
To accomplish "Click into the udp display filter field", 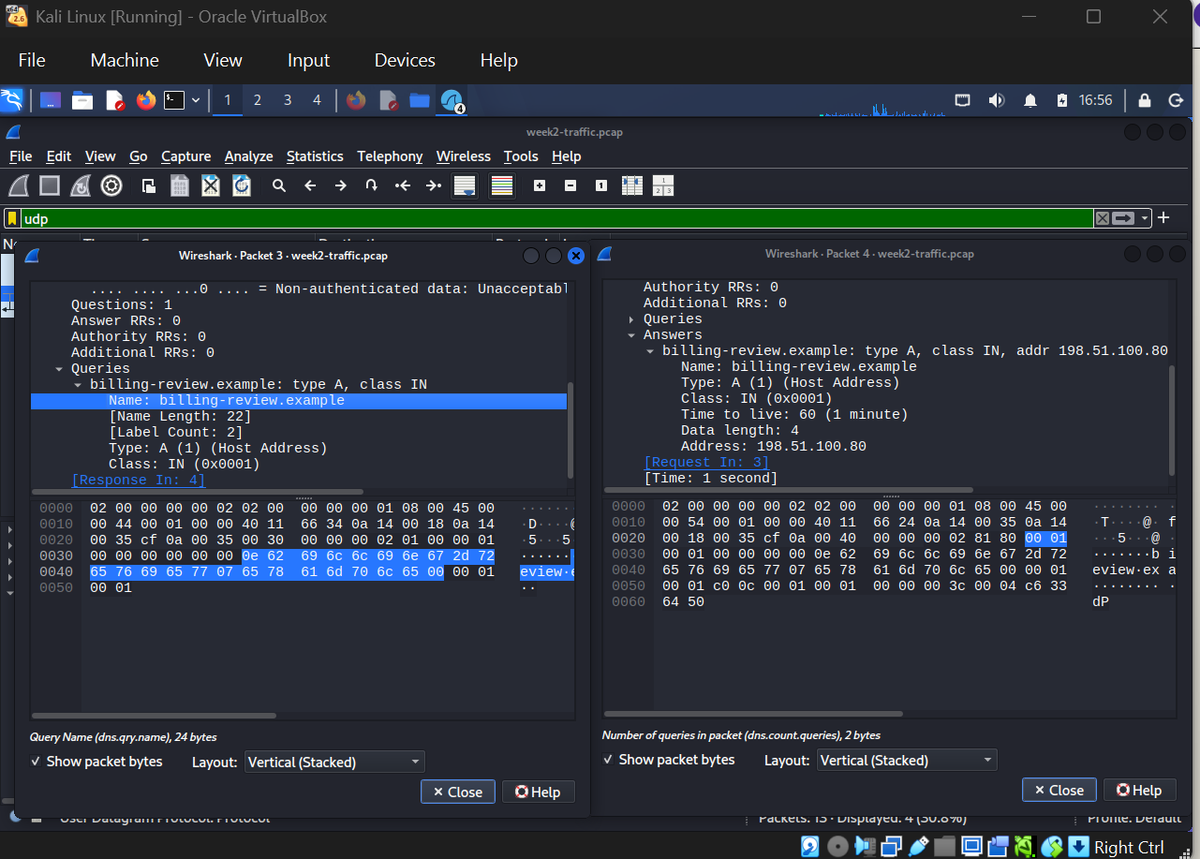I will (555, 218).
